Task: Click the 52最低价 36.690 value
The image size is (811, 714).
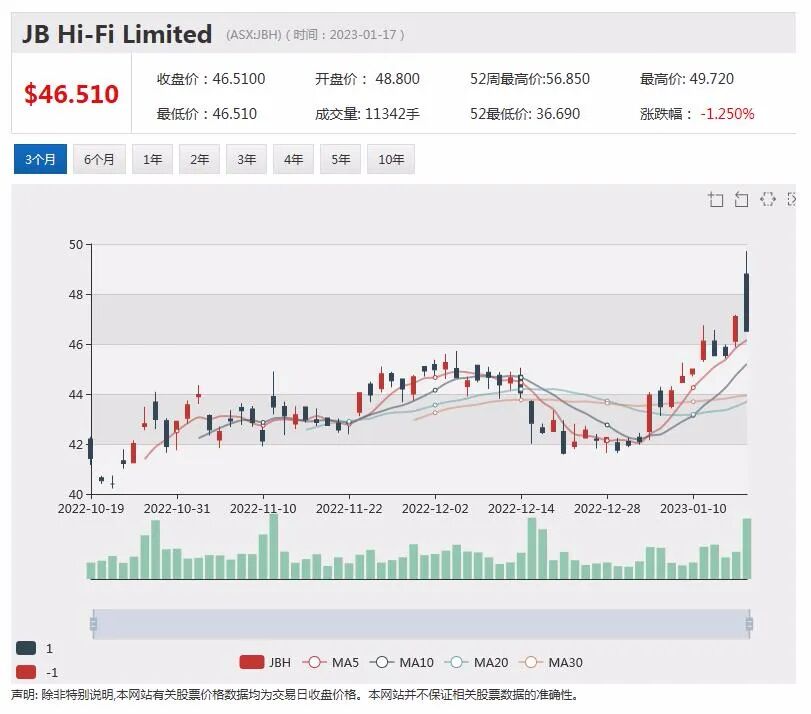Action: pos(525,113)
